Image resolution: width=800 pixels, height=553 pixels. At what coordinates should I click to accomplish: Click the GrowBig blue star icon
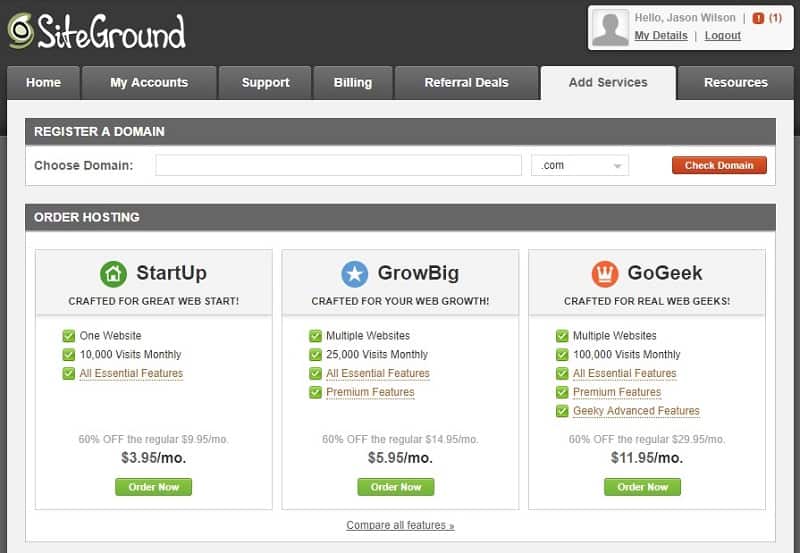355,274
